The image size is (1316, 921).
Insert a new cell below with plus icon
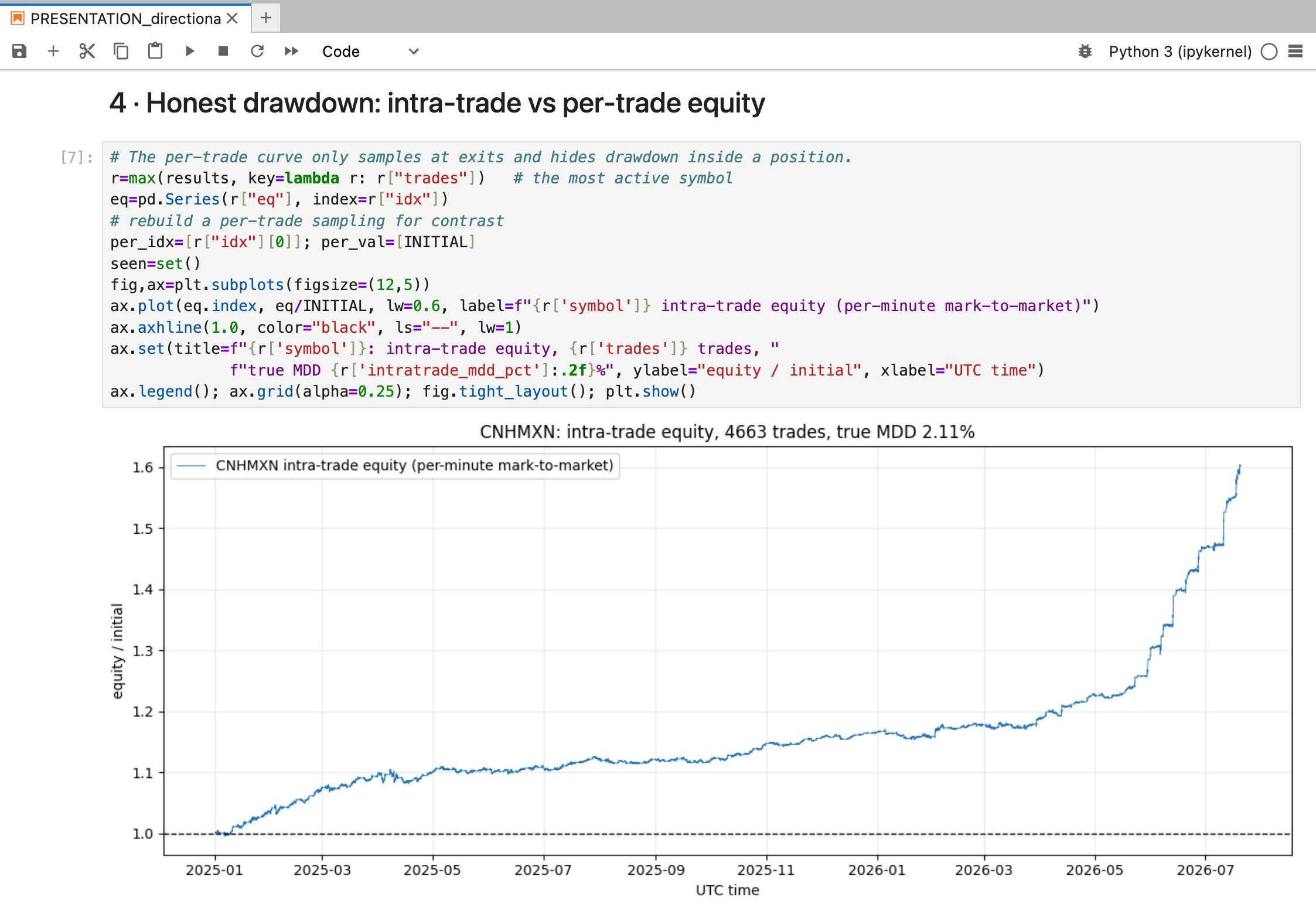click(53, 52)
